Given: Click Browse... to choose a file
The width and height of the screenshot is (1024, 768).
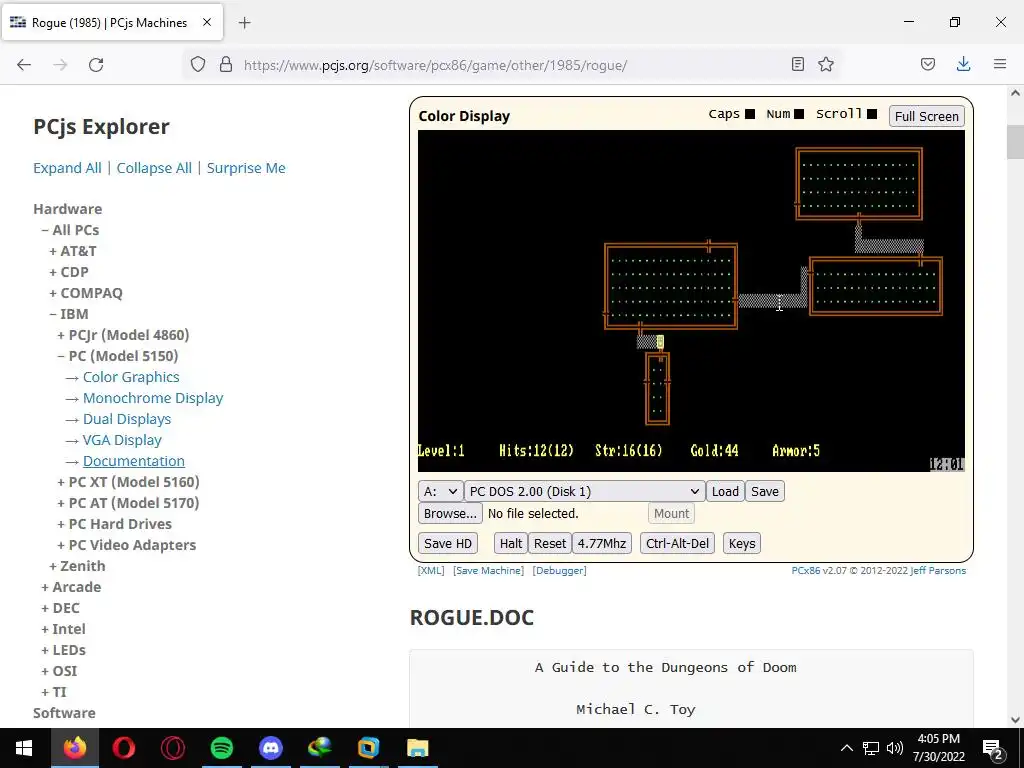Looking at the screenshot, I should [450, 513].
